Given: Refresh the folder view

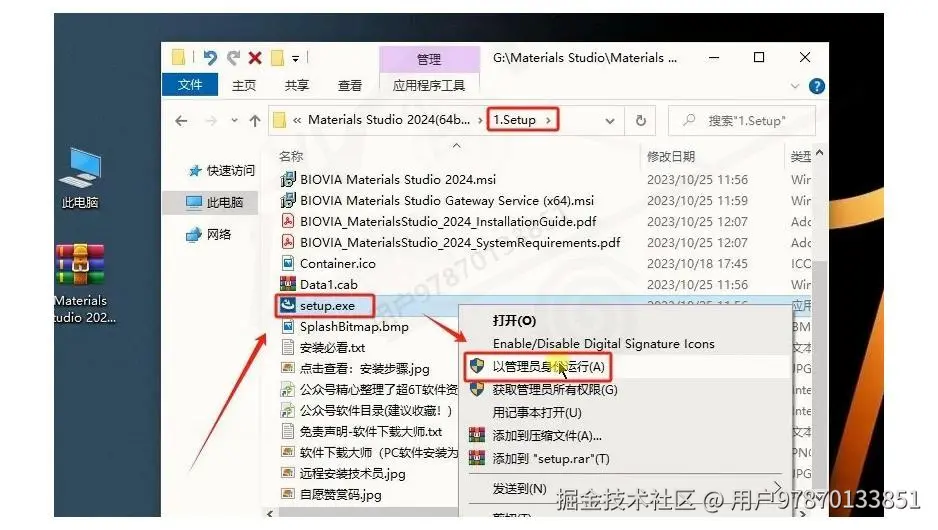Looking at the screenshot, I should [641, 121].
